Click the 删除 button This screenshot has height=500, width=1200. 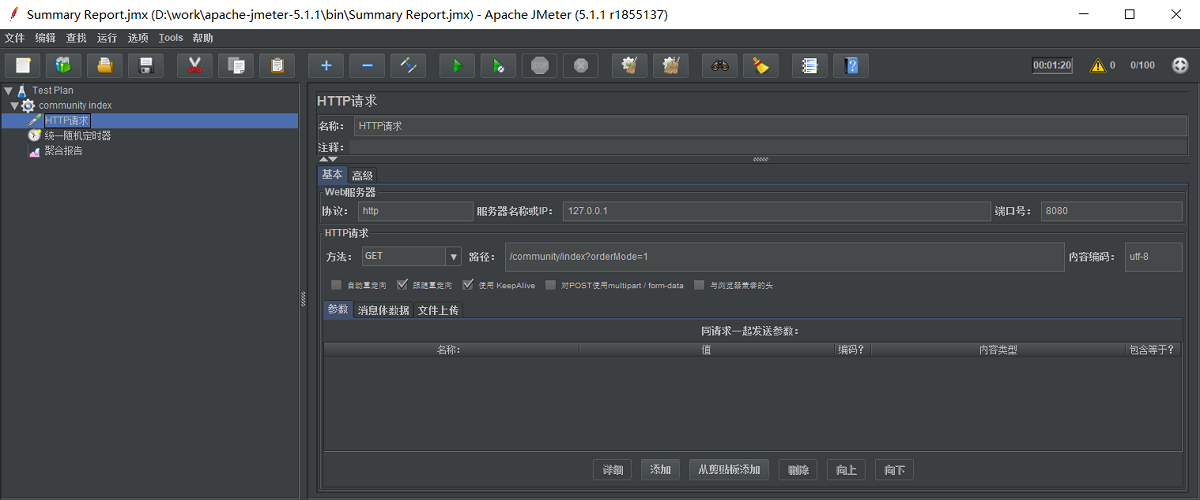(798, 470)
